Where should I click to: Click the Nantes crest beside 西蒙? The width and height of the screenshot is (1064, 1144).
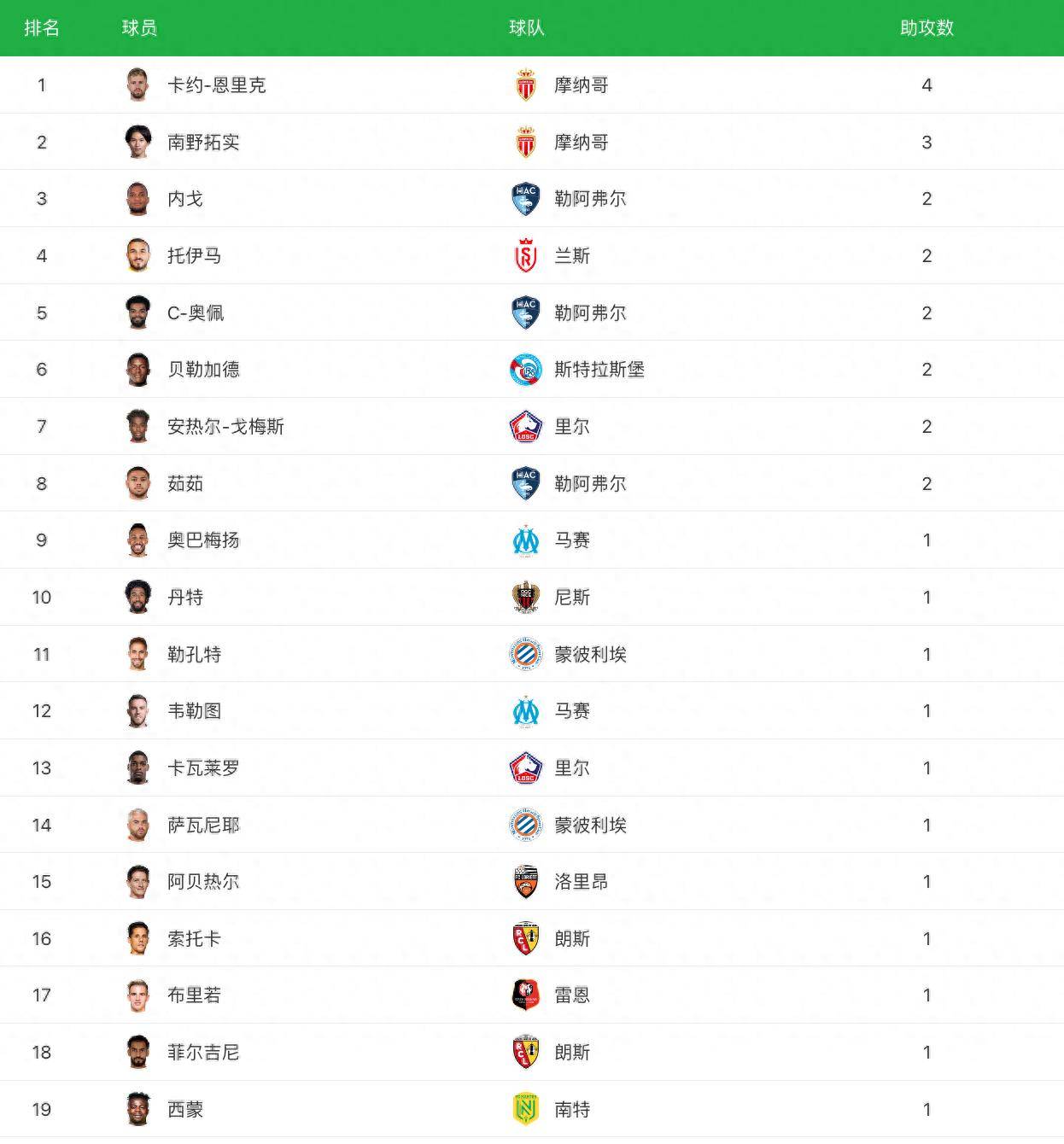click(x=526, y=1109)
